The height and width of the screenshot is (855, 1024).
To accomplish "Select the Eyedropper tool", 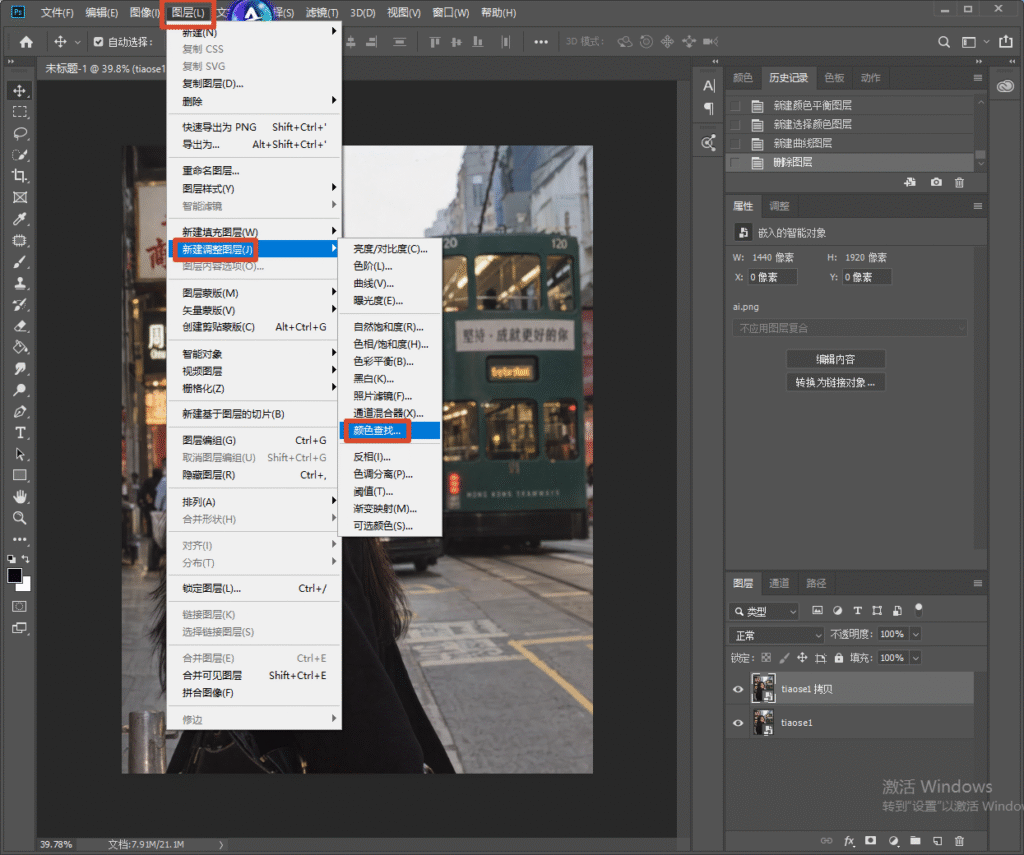I will (x=20, y=219).
